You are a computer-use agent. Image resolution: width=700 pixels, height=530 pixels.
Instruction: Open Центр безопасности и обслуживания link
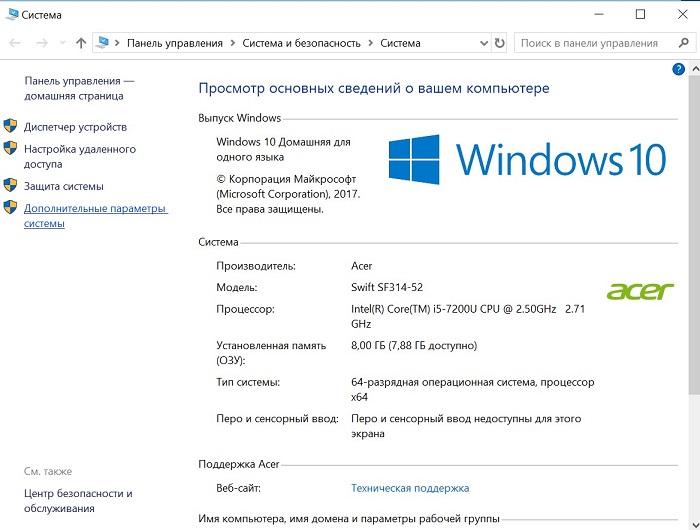point(78,501)
